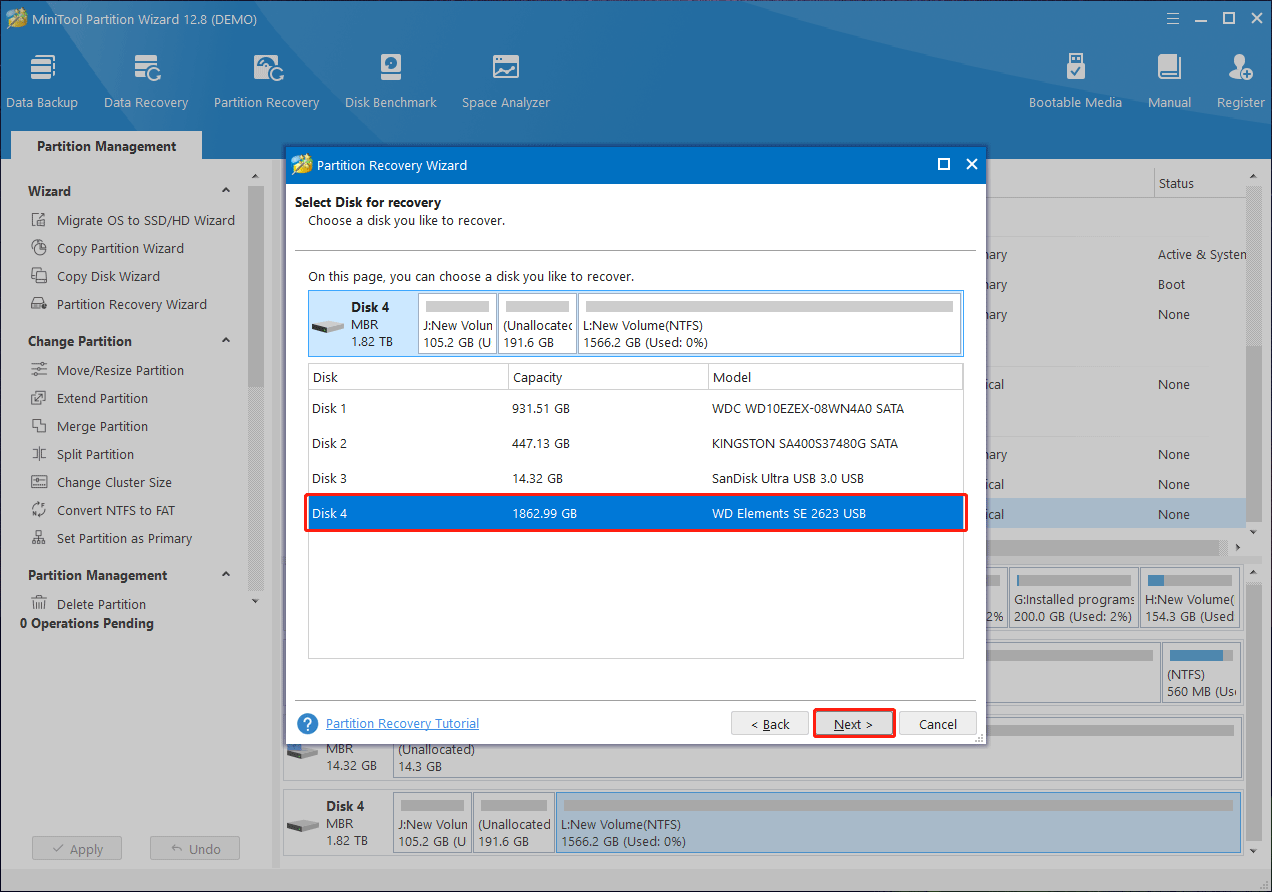The width and height of the screenshot is (1272, 892).
Task: Maximize the Partition Recovery Wizard dialog
Action: click(x=944, y=165)
